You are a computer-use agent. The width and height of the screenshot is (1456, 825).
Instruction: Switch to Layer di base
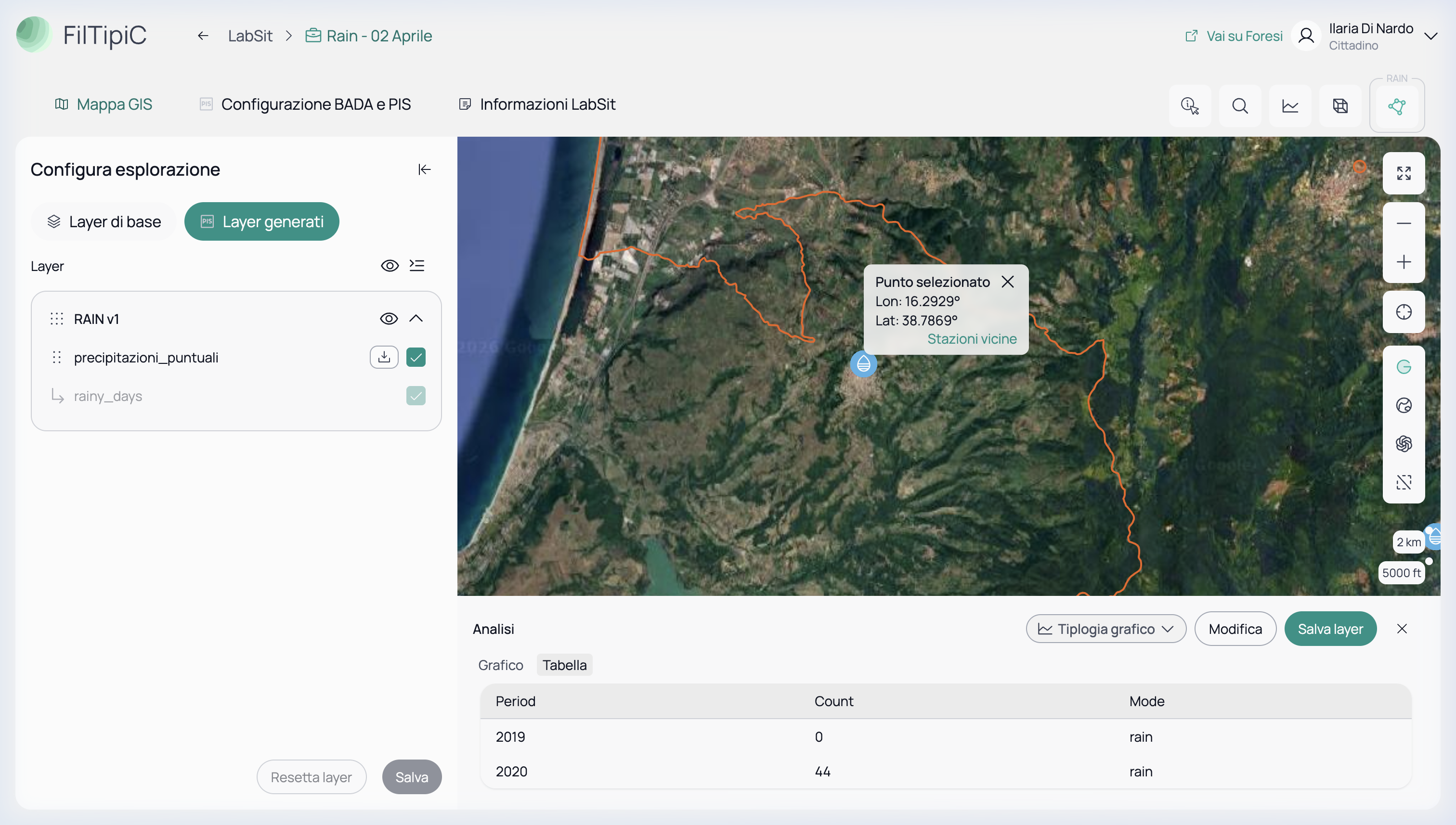pos(104,221)
